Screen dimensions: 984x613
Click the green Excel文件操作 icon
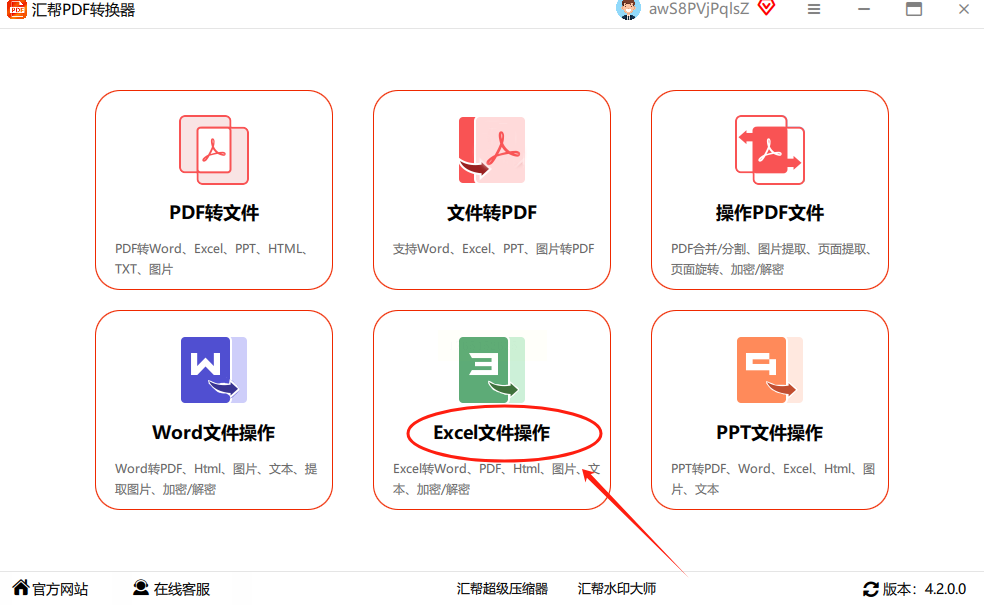(x=492, y=370)
